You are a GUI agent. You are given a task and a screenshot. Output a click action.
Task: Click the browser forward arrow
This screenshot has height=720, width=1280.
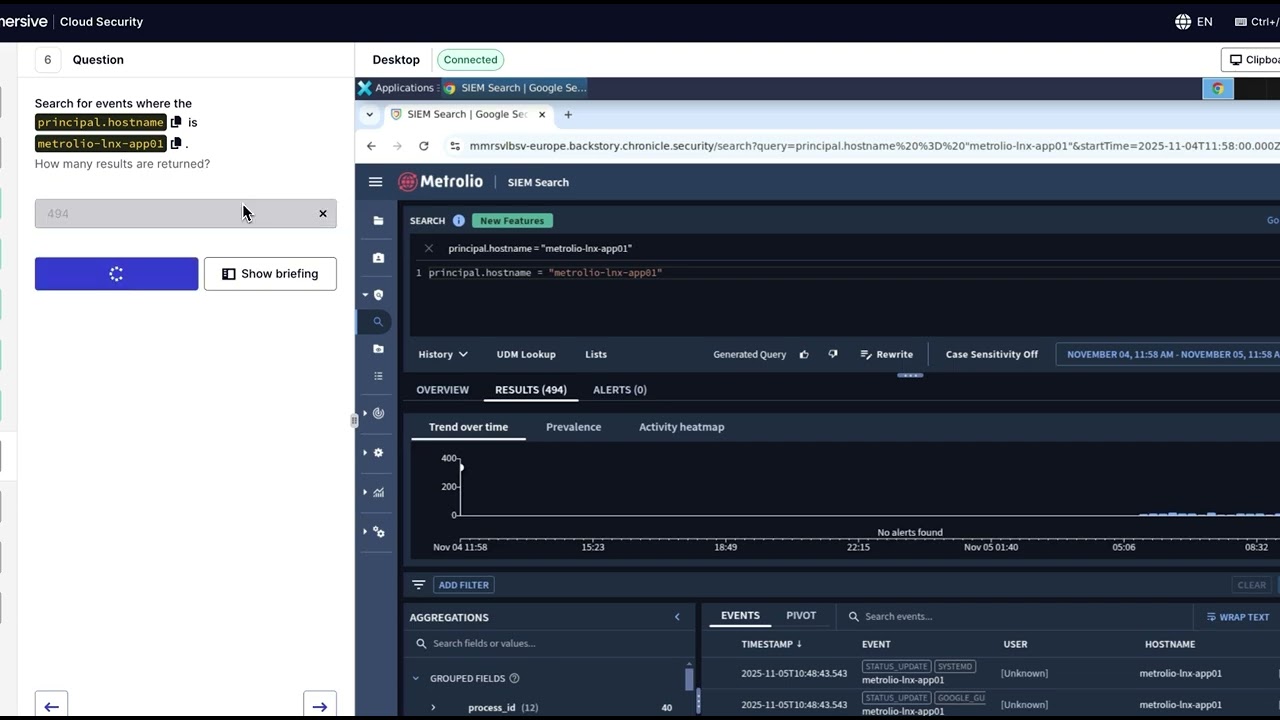[397, 146]
